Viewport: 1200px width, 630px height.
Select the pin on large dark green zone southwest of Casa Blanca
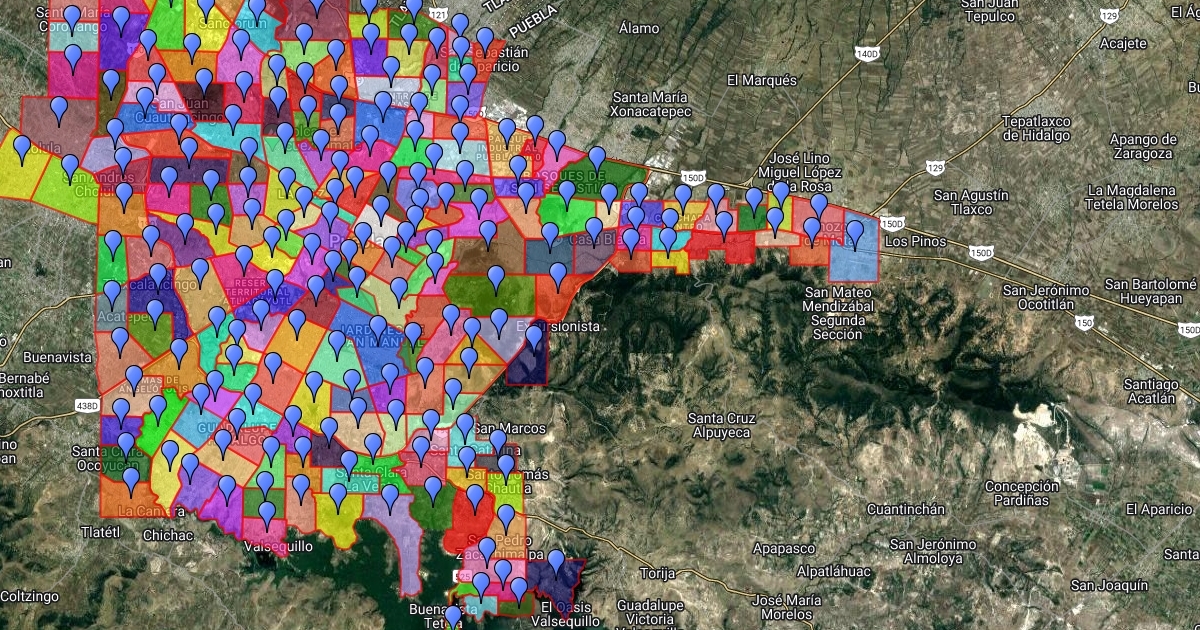pyautogui.click(x=496, y=281)
